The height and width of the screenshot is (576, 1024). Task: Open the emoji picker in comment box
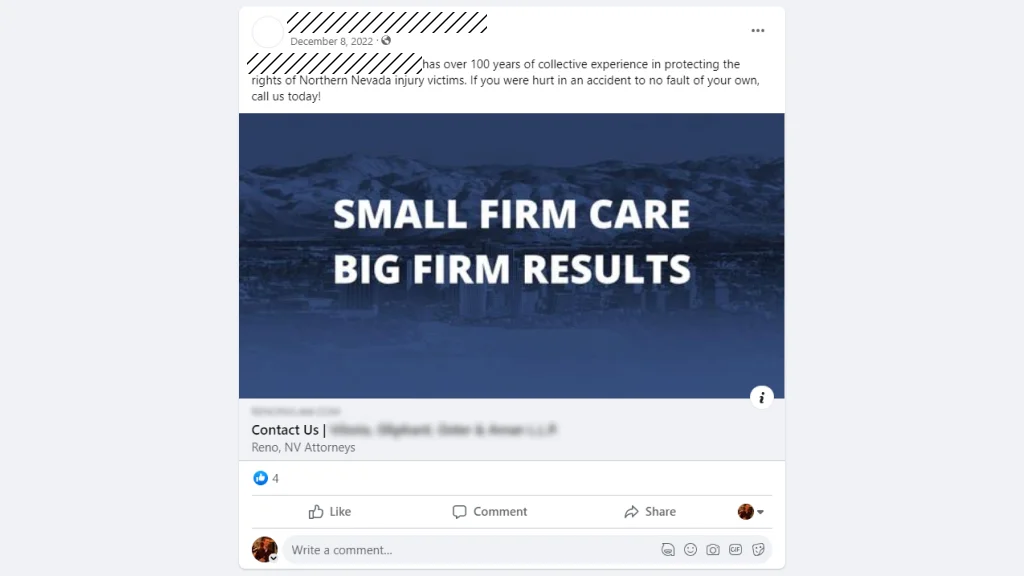(x=690, y=550)
